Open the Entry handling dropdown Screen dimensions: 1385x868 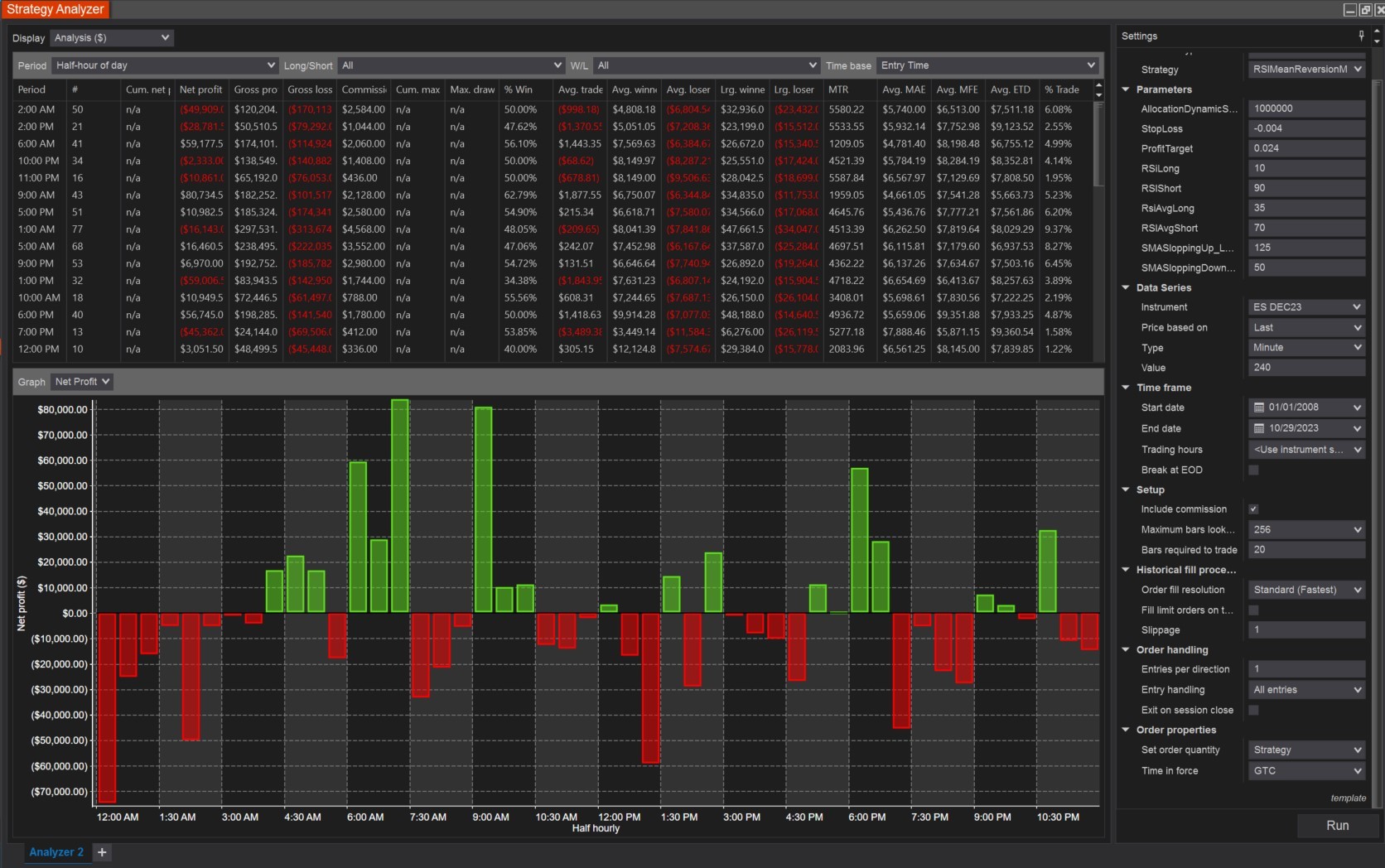coord(1306,690)
